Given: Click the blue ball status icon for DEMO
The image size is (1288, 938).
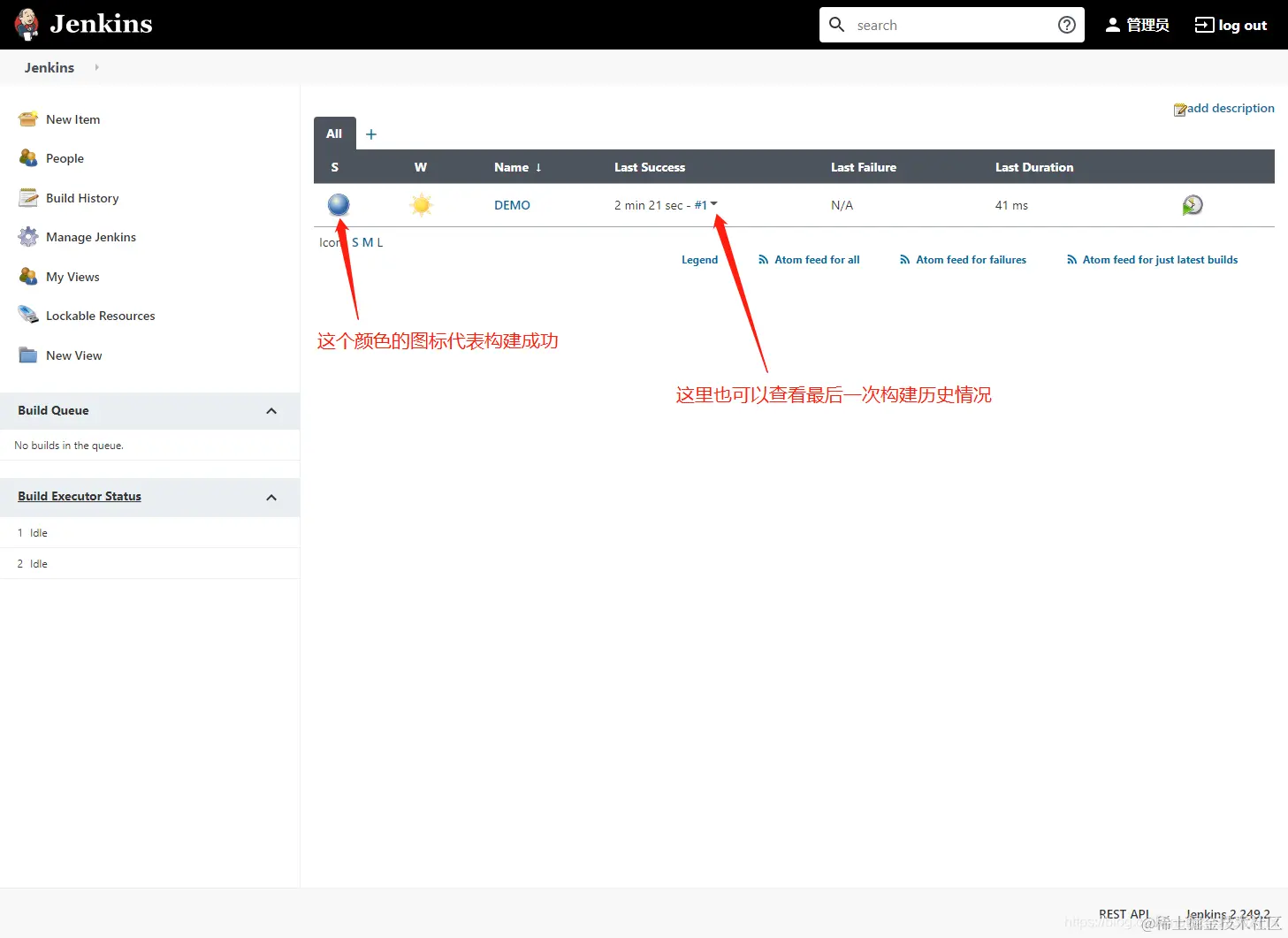Looking at the screenshot, I should 339,204.
